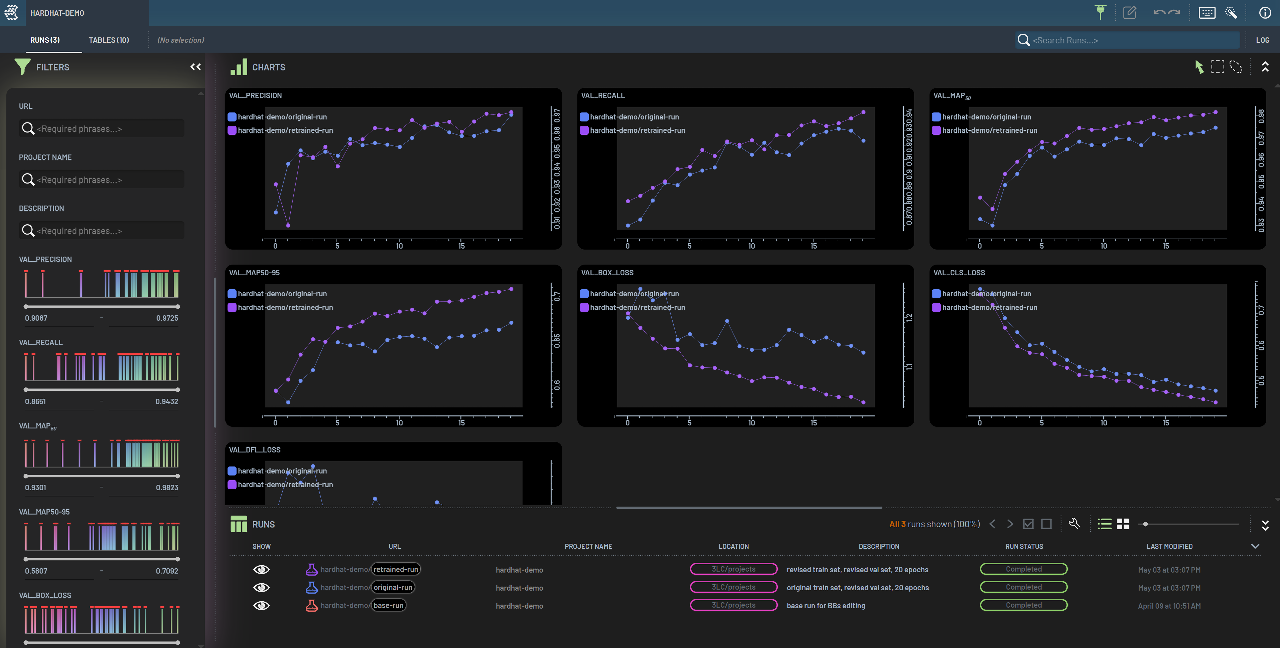The height and width of the screenshot is (648, 1280).
Task: Open the keyboard shortcuts icon
Action: [x=1207, y=13]
